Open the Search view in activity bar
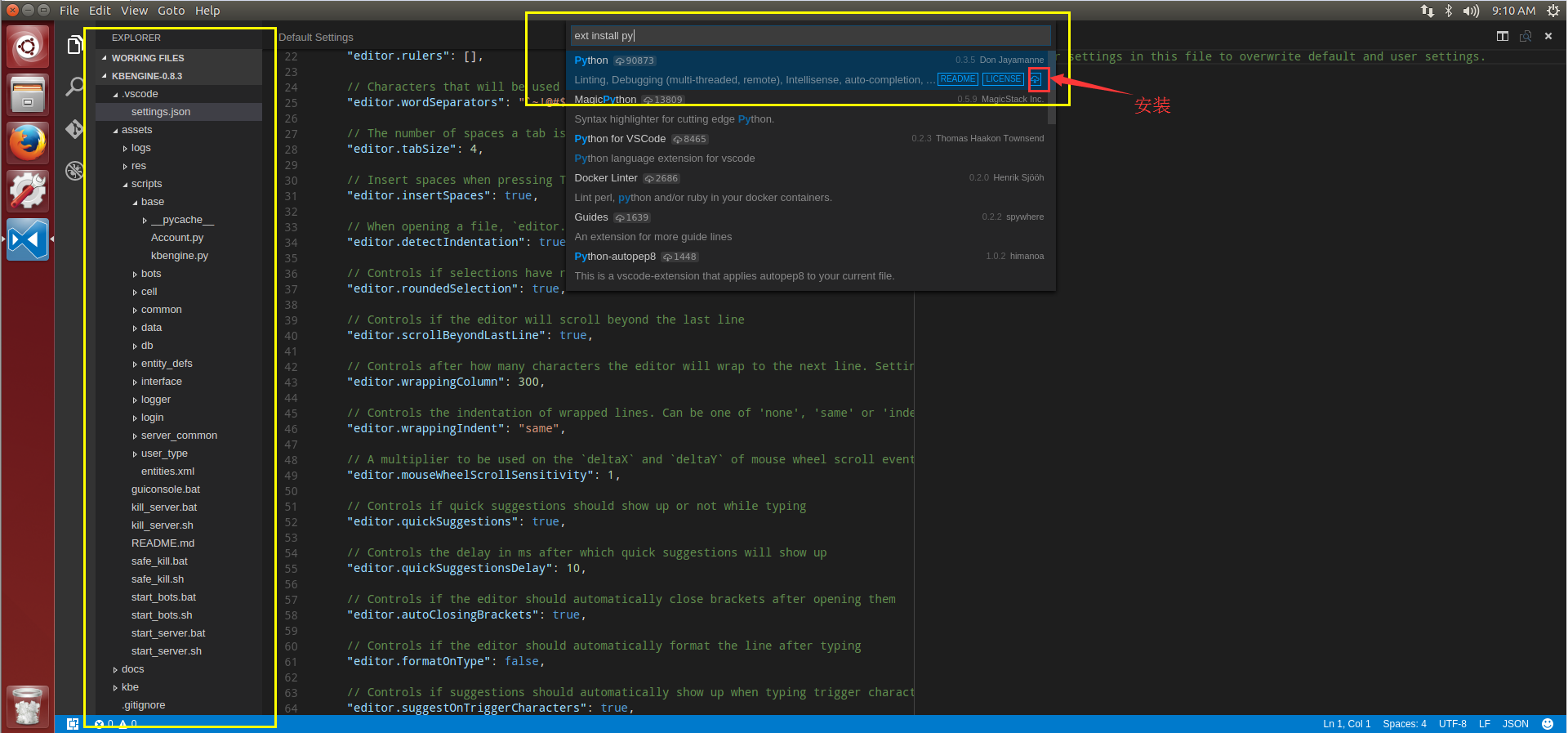Image resolution: width=1568 pixels, height=733 pixels. [74, 87]
